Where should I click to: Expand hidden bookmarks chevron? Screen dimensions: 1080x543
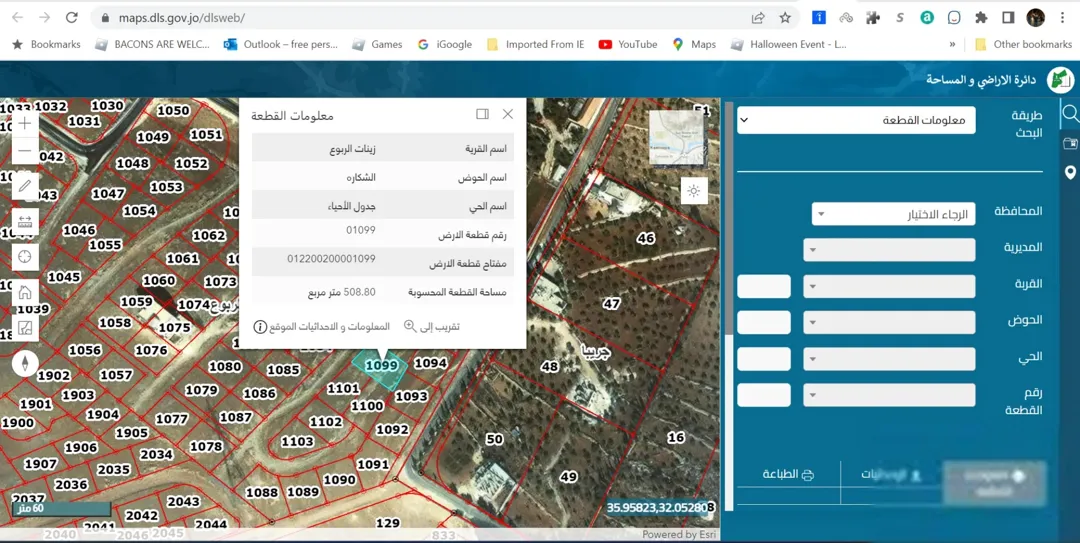[952, 44]
